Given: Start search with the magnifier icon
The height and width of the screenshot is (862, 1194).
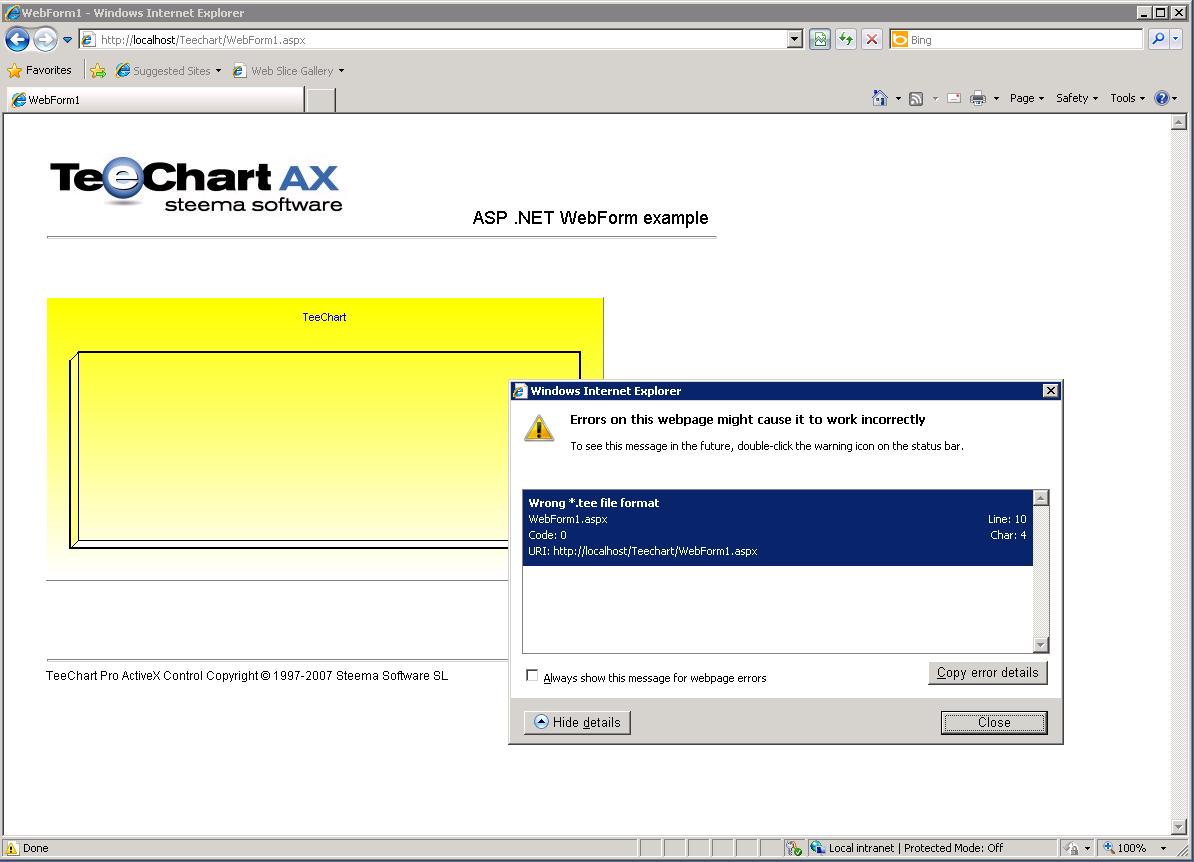Looking at the screenshot, I should tap(1158, 39).
